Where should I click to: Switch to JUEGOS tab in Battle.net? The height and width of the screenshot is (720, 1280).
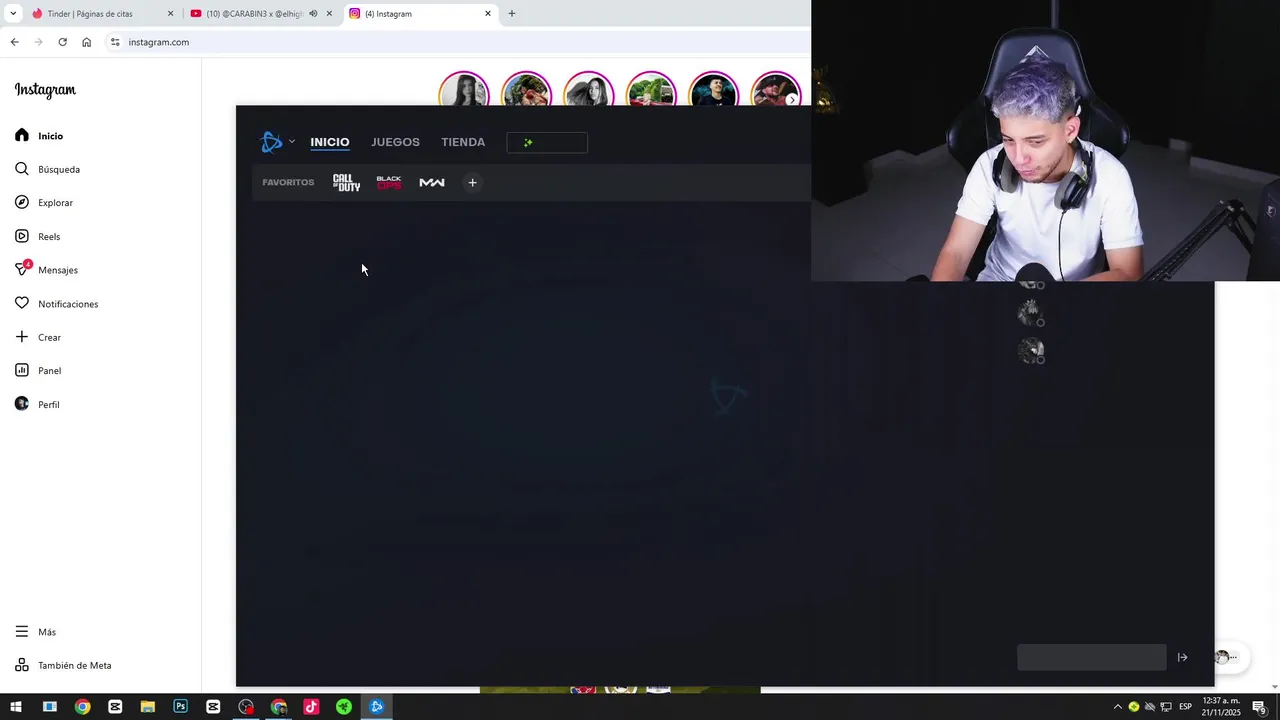pos(395,142)
